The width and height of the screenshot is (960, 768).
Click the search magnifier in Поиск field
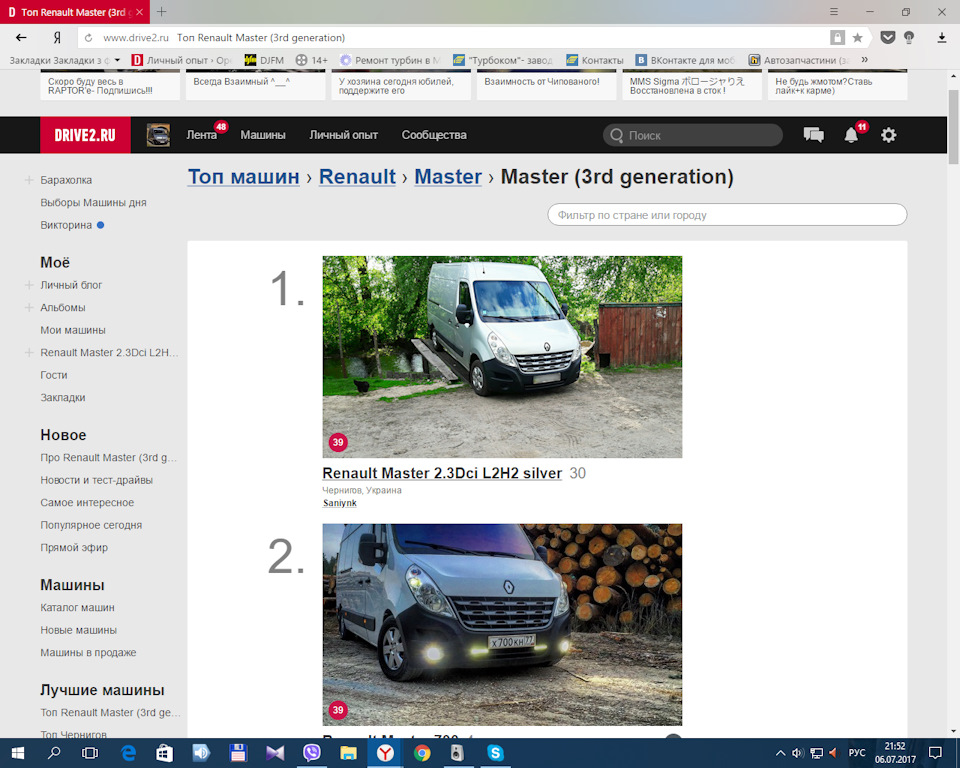617,135
